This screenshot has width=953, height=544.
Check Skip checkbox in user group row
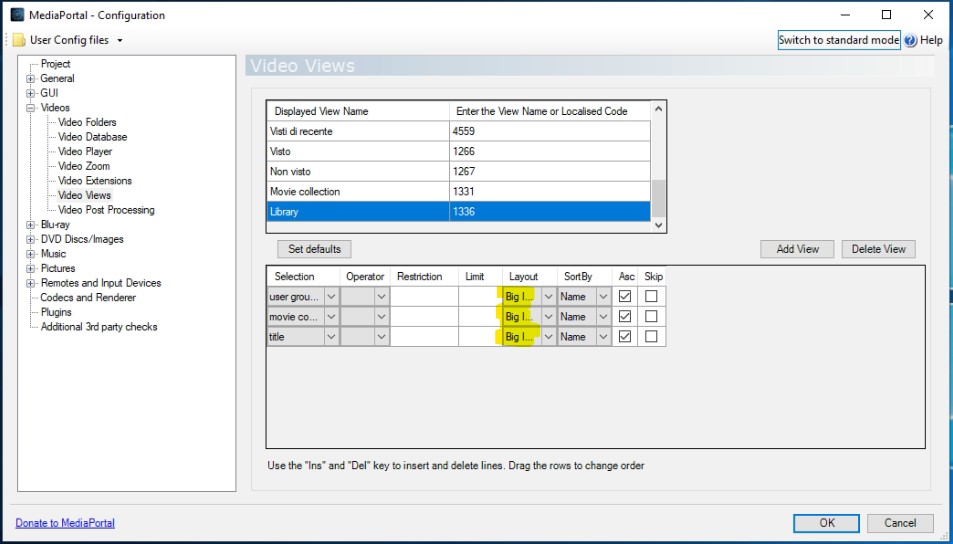pyautogui.click(x=651, y=297)
